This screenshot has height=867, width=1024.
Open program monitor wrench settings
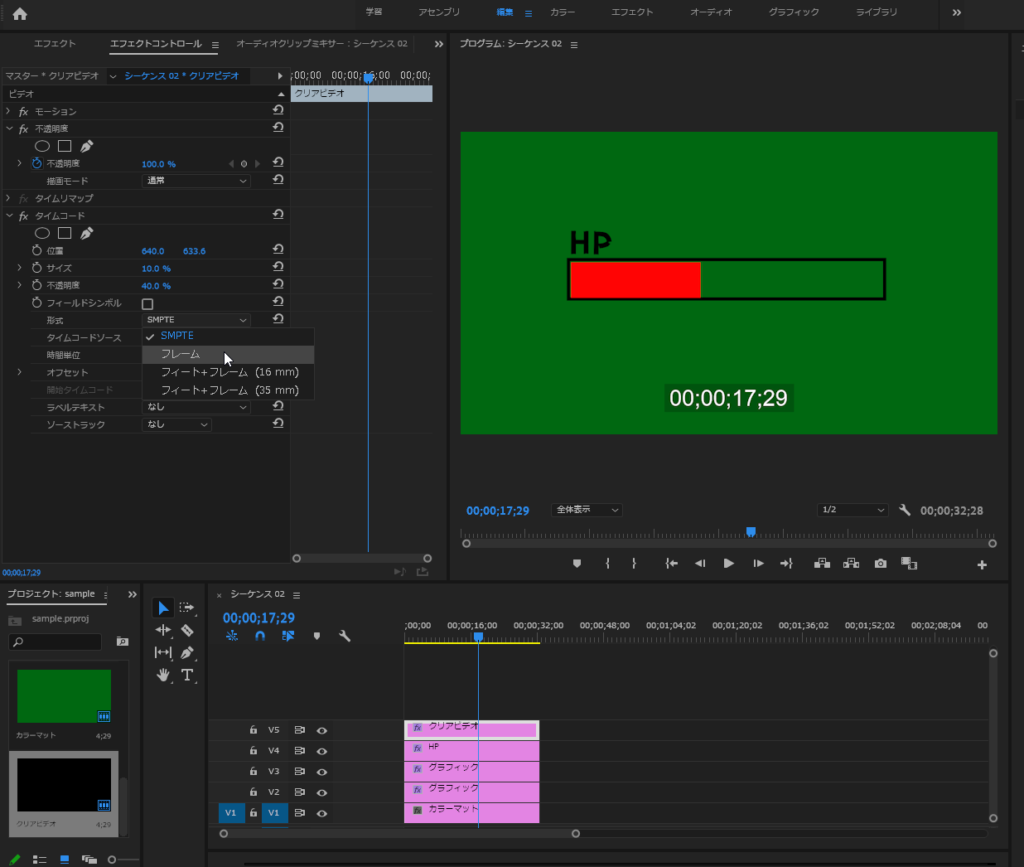tap(905, 510)
